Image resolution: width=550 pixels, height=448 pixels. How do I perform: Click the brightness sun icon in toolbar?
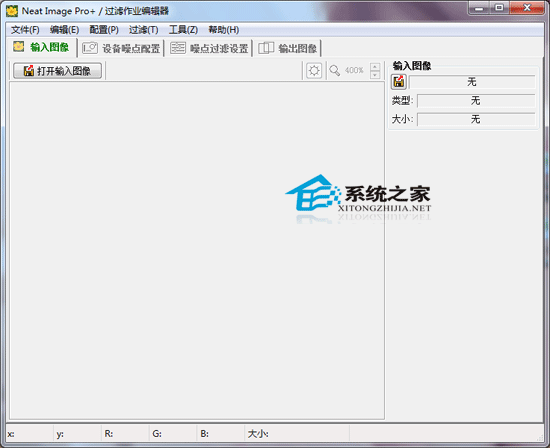314,71
